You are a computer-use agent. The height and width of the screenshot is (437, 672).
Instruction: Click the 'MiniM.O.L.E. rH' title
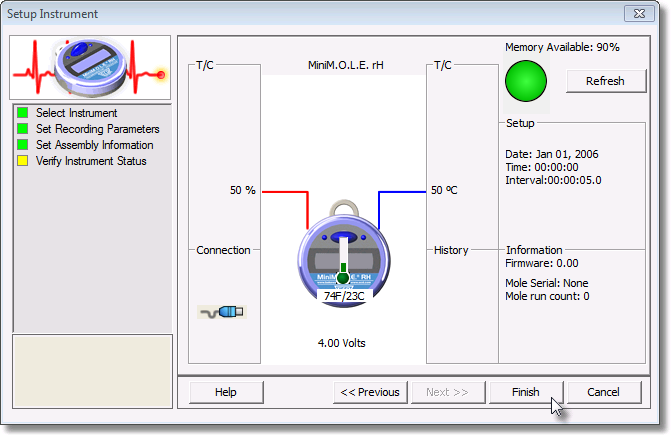[x=346, y=65]
